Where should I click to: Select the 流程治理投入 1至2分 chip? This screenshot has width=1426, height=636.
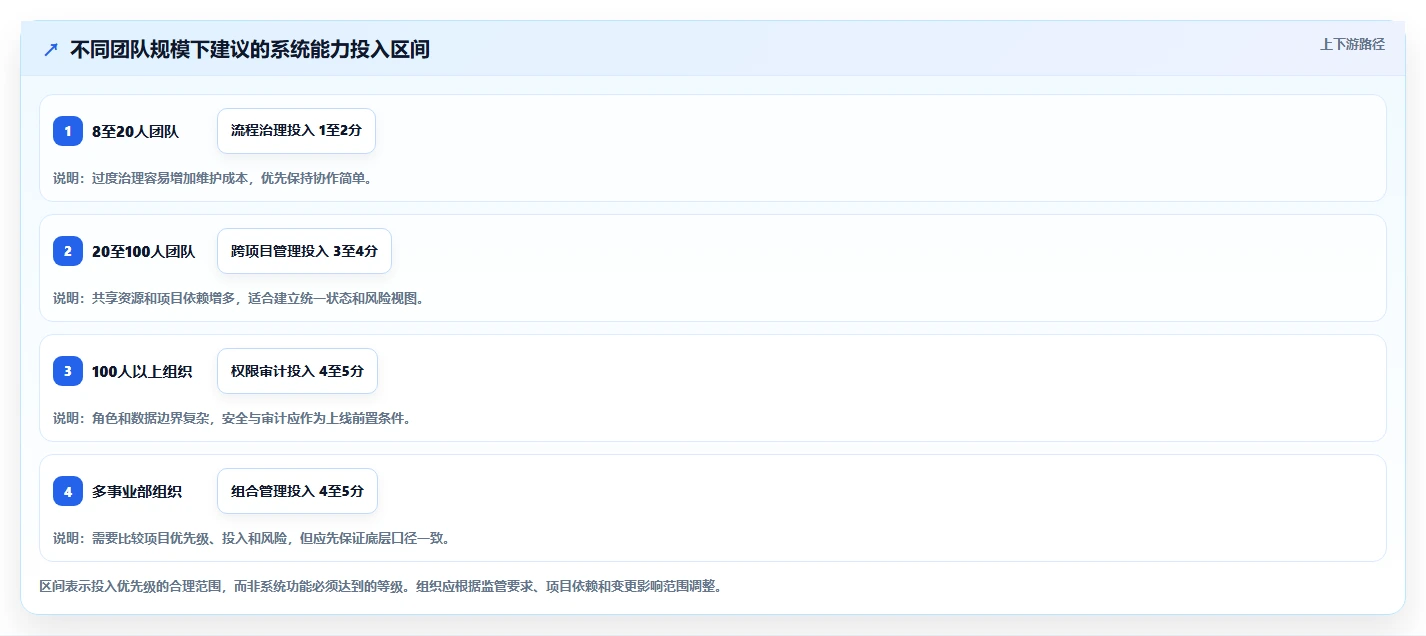(x=296, y=131)
